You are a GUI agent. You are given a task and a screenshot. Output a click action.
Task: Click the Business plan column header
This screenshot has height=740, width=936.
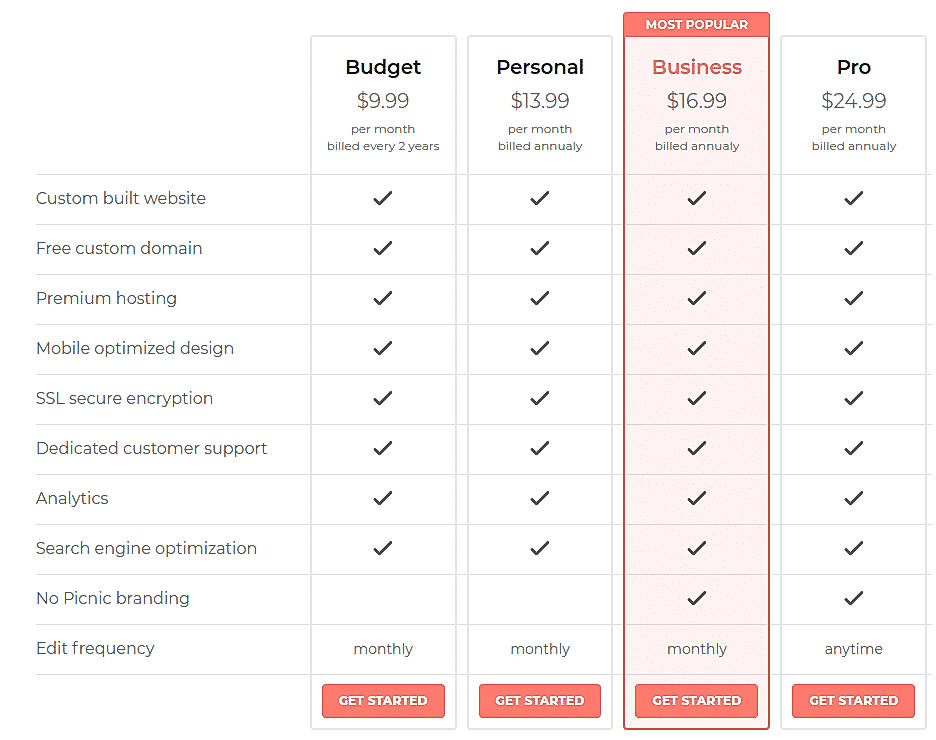pos(696,67)
